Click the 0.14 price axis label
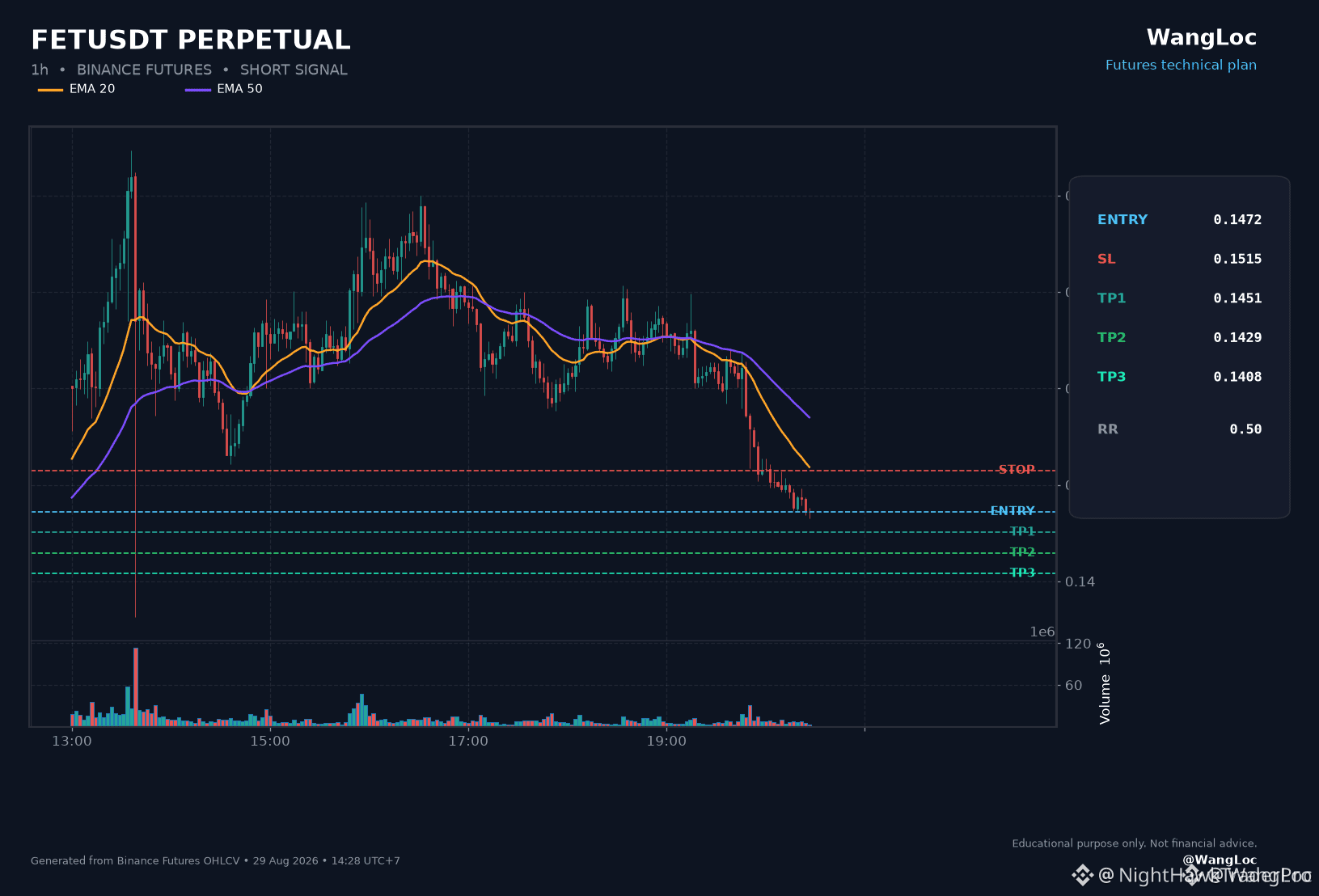Viewport: 1319px width, 896px height. pos(1080,582)
